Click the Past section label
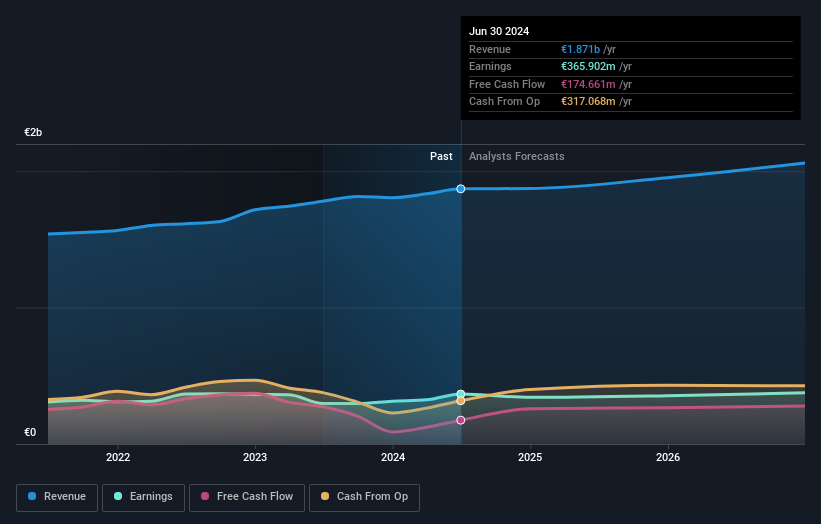 441,157
